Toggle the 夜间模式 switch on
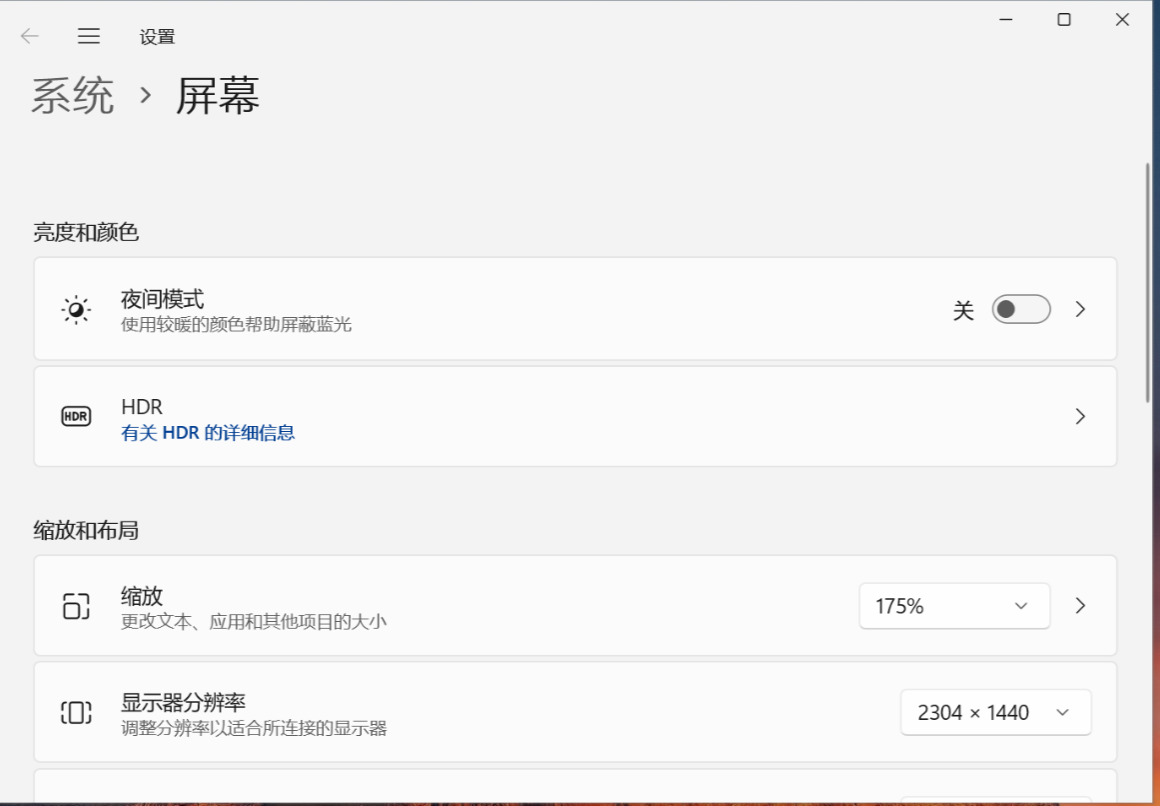Screen dimensions: 1160x806 [1021, 309]
